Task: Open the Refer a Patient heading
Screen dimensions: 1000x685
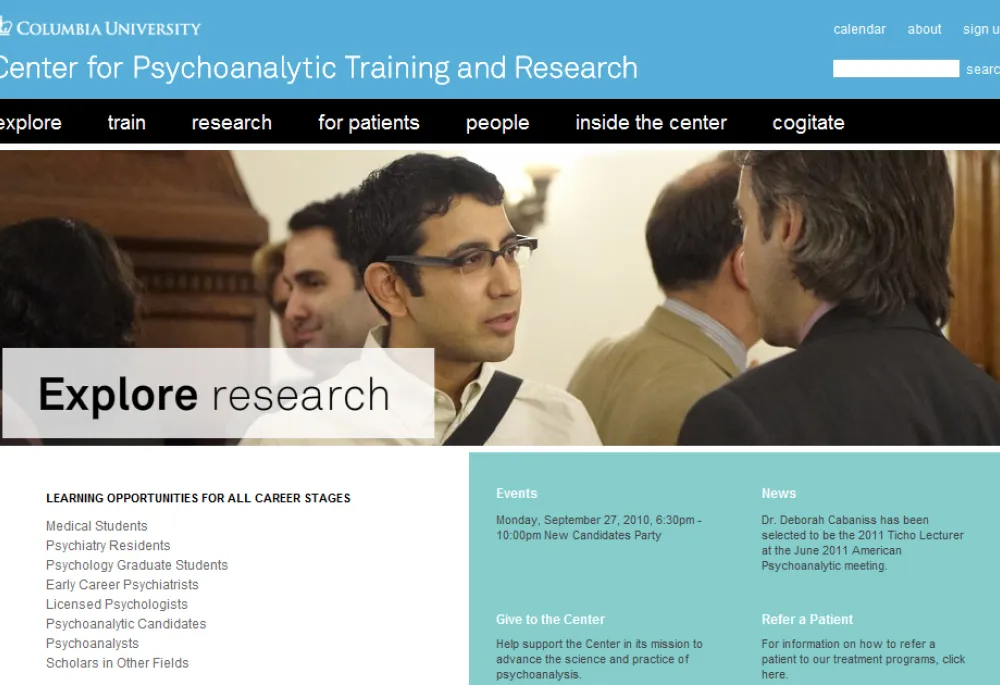Action: [807, 619]
